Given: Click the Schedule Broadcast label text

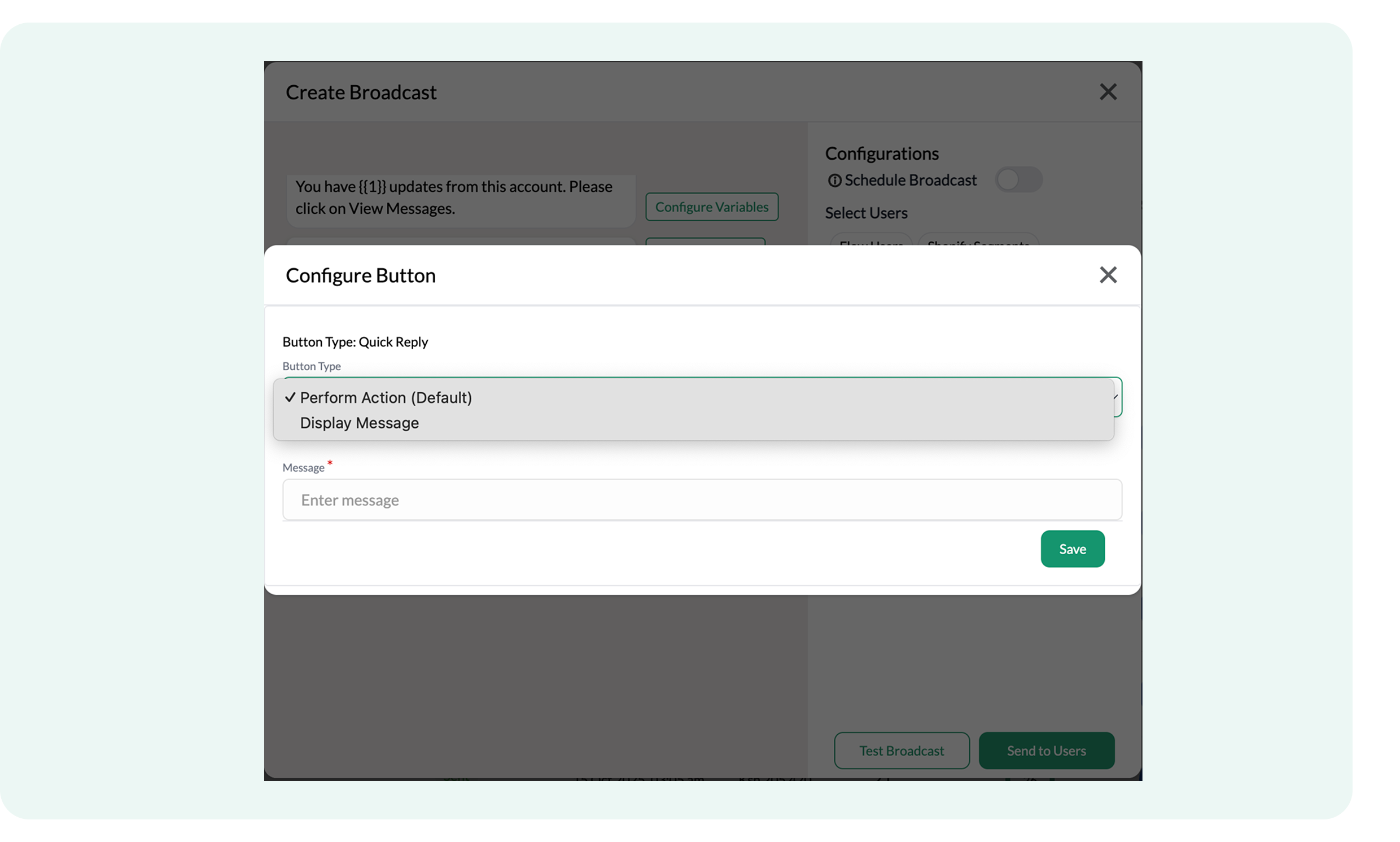Looking at the screenshot, I should click(910, 181).
